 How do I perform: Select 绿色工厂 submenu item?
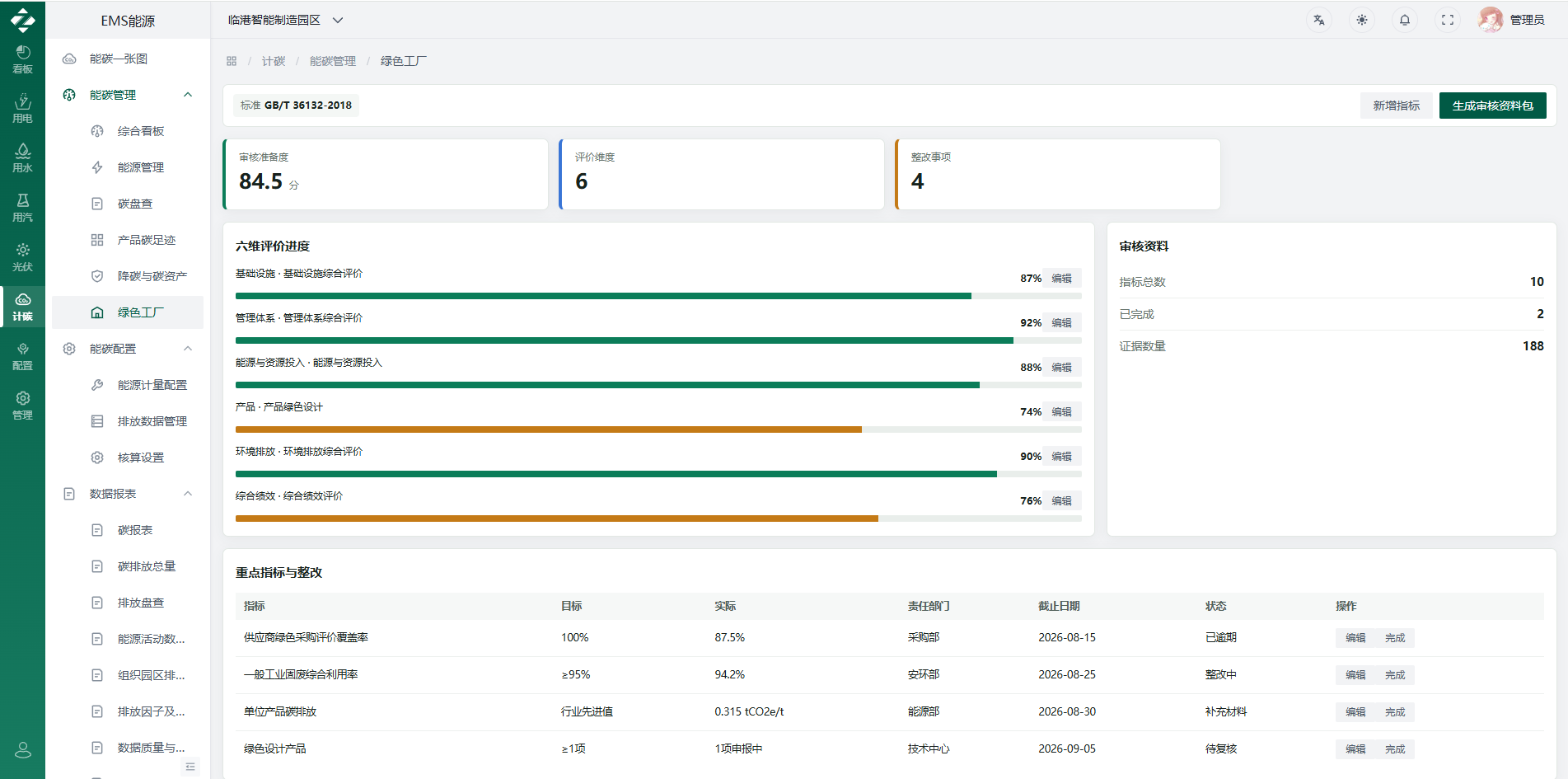point(128,312)
